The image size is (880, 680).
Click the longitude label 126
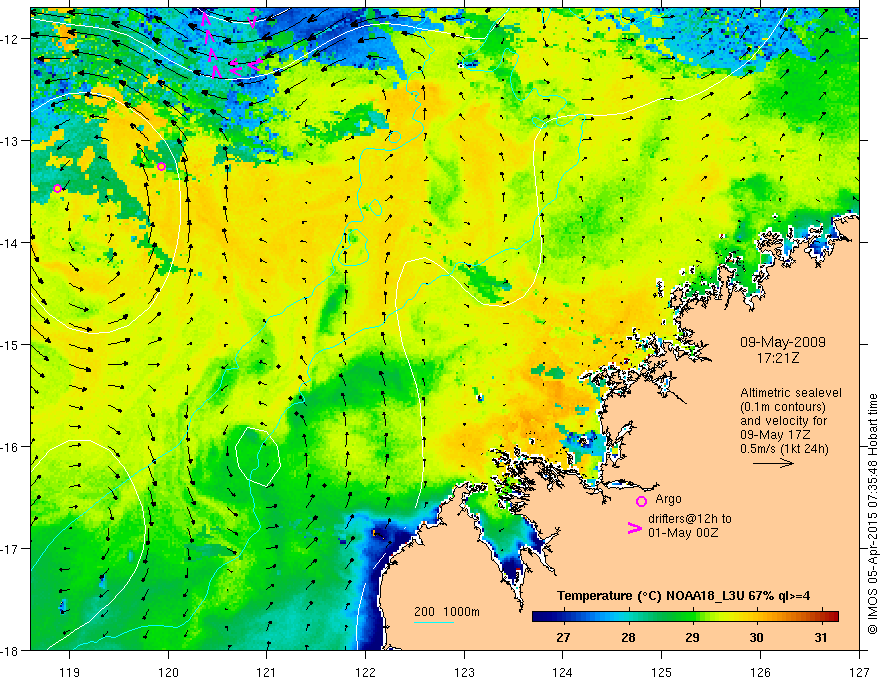(760, 673)
